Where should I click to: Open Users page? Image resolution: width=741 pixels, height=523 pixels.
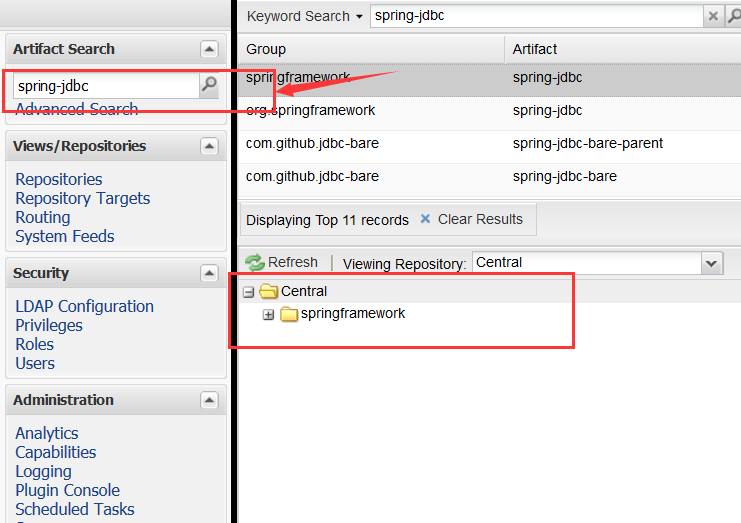pyautogui.click(x=35, y=363)
